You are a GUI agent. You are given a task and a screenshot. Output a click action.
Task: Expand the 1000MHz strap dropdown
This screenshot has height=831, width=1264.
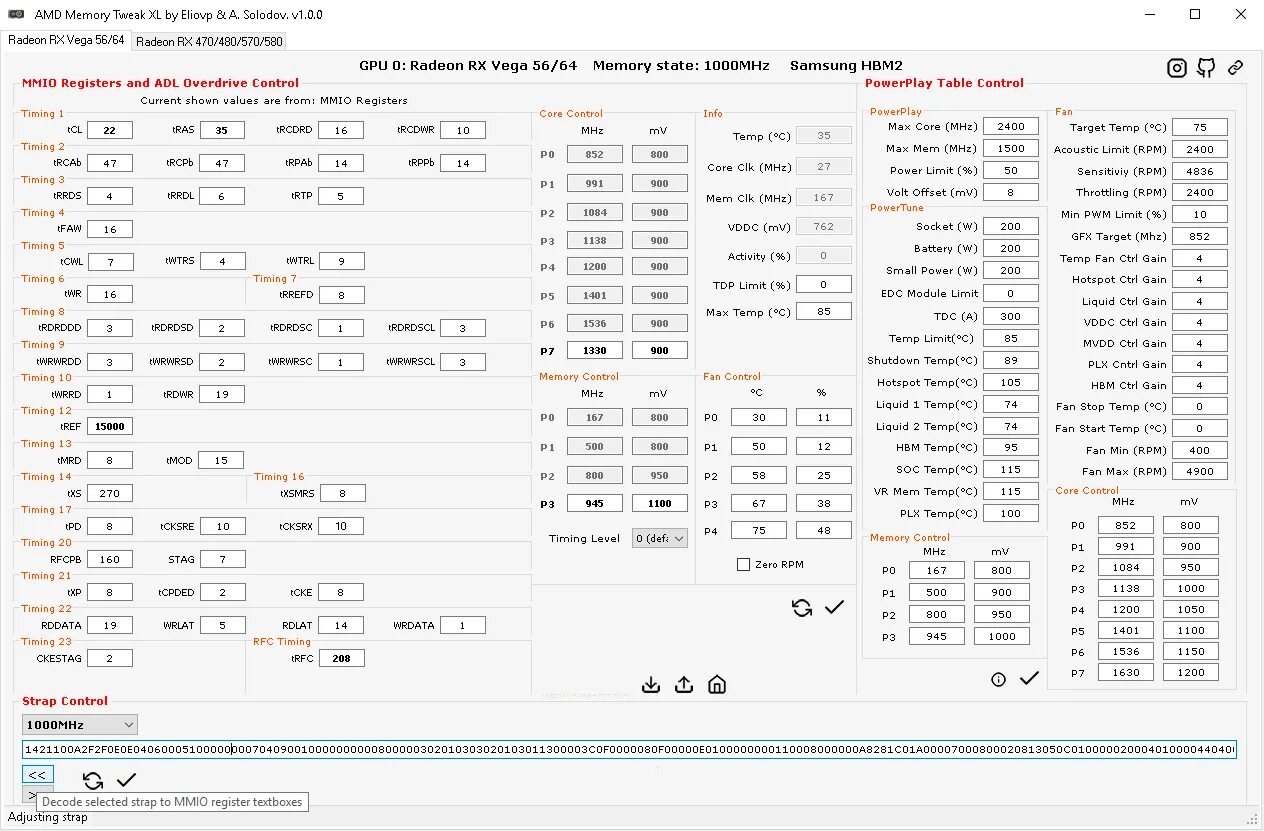(80, 725)
